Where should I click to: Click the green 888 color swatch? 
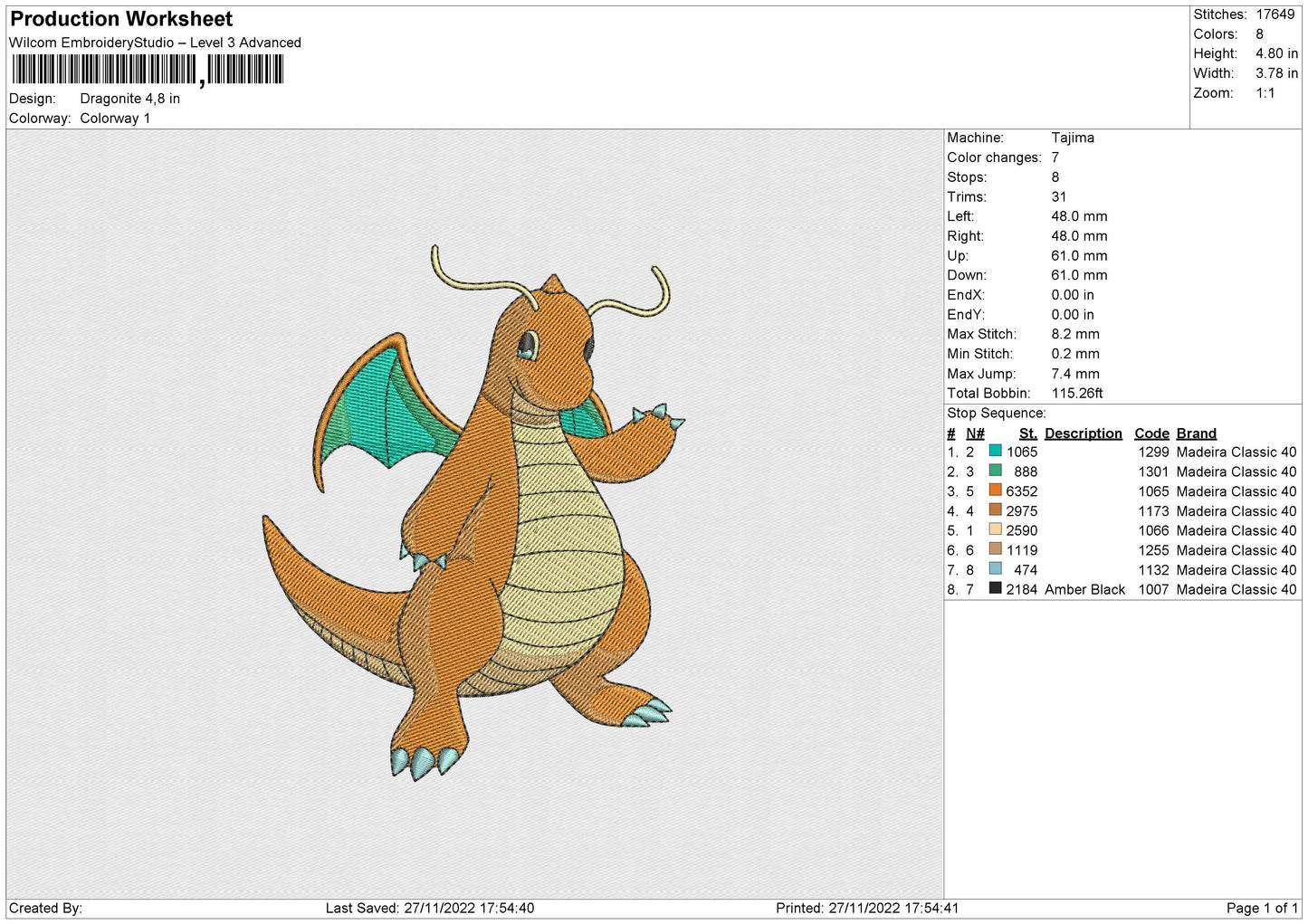point(996,471)
